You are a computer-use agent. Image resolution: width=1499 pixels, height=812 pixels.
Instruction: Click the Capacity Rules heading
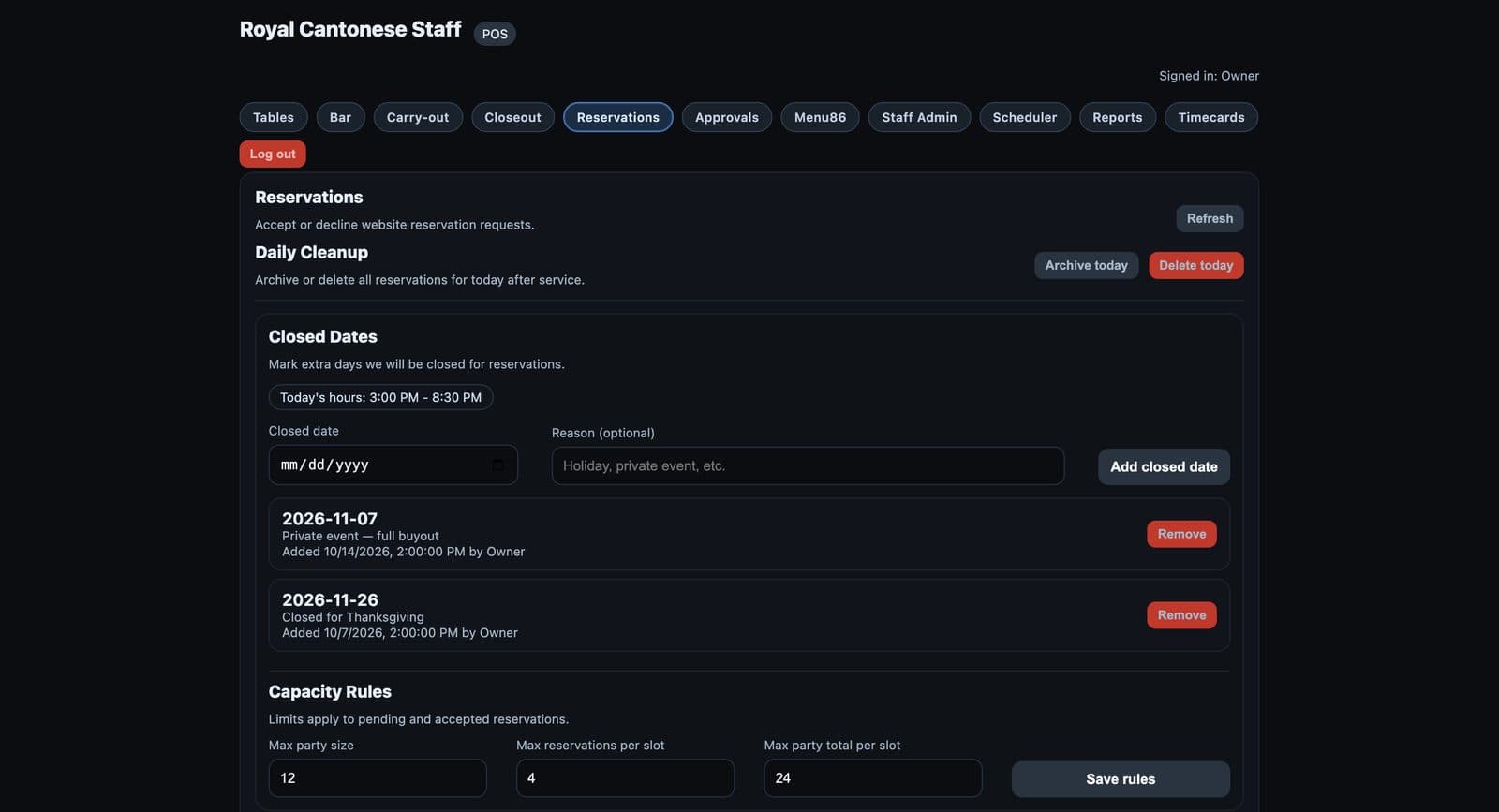click(330, 692)
